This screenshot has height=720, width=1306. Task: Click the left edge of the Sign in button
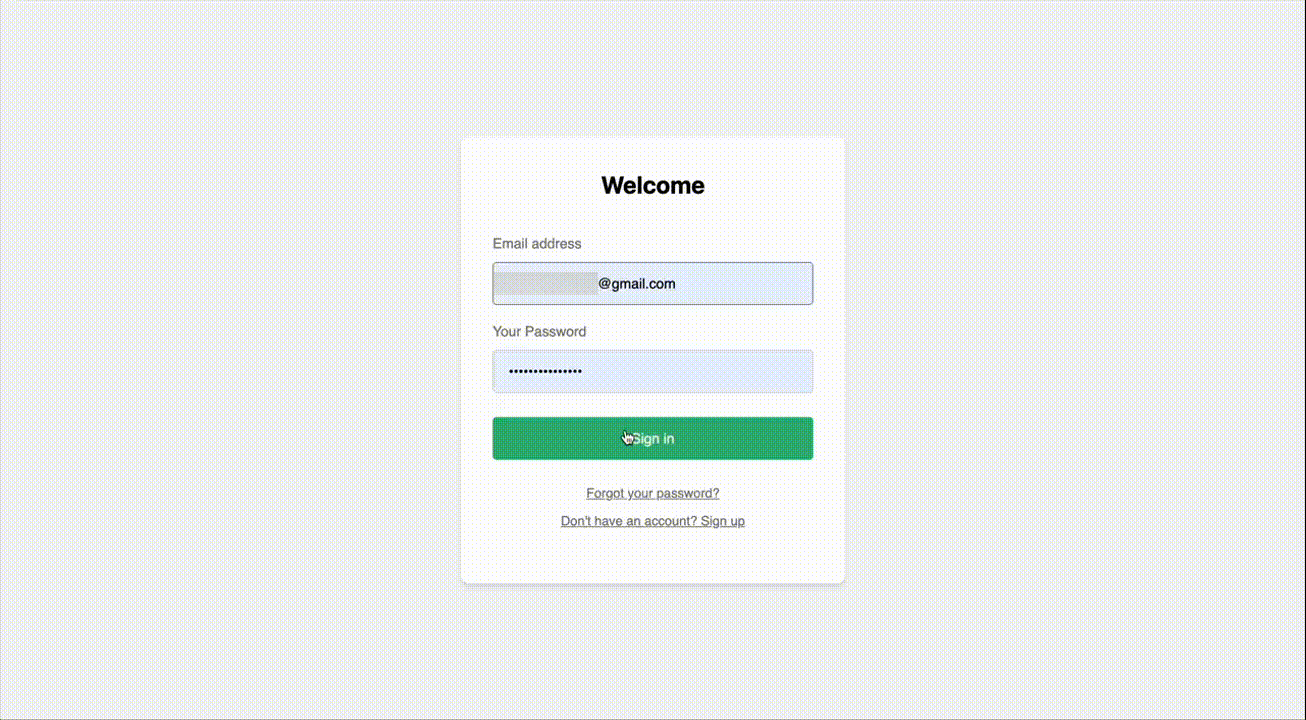[x=500, y=438]
